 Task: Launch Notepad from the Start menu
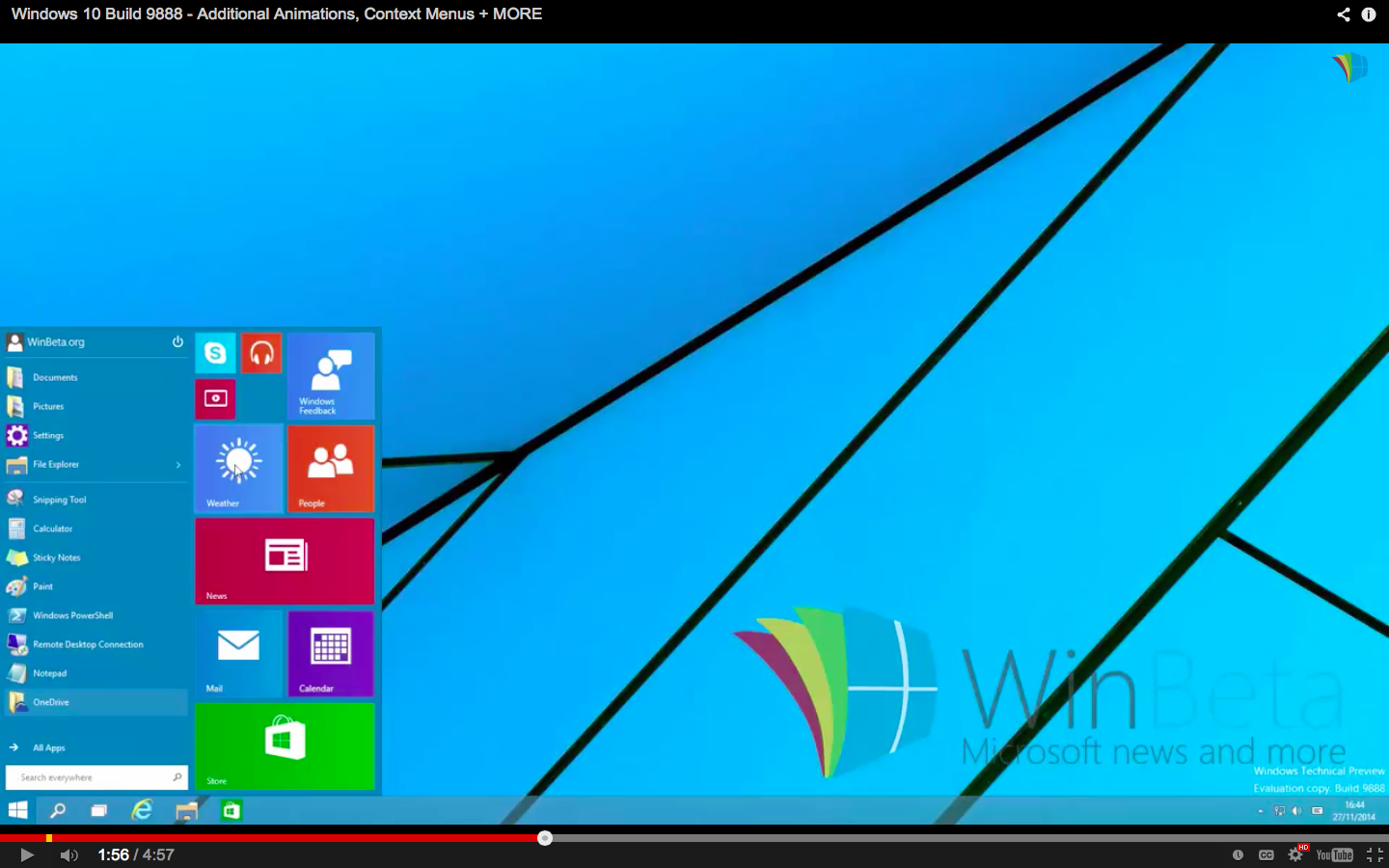(x=96, y=673)
